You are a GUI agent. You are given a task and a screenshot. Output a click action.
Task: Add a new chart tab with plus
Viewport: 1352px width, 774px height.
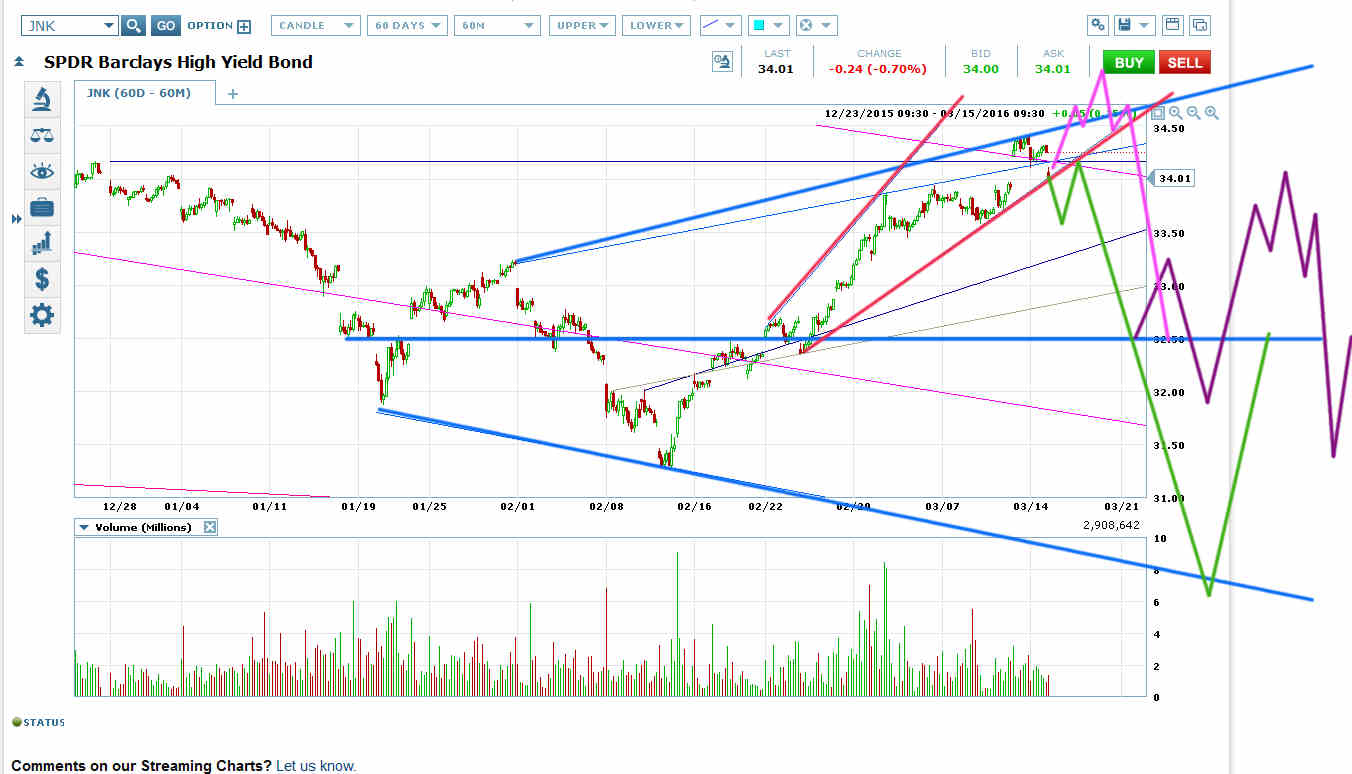click(233, 94)
